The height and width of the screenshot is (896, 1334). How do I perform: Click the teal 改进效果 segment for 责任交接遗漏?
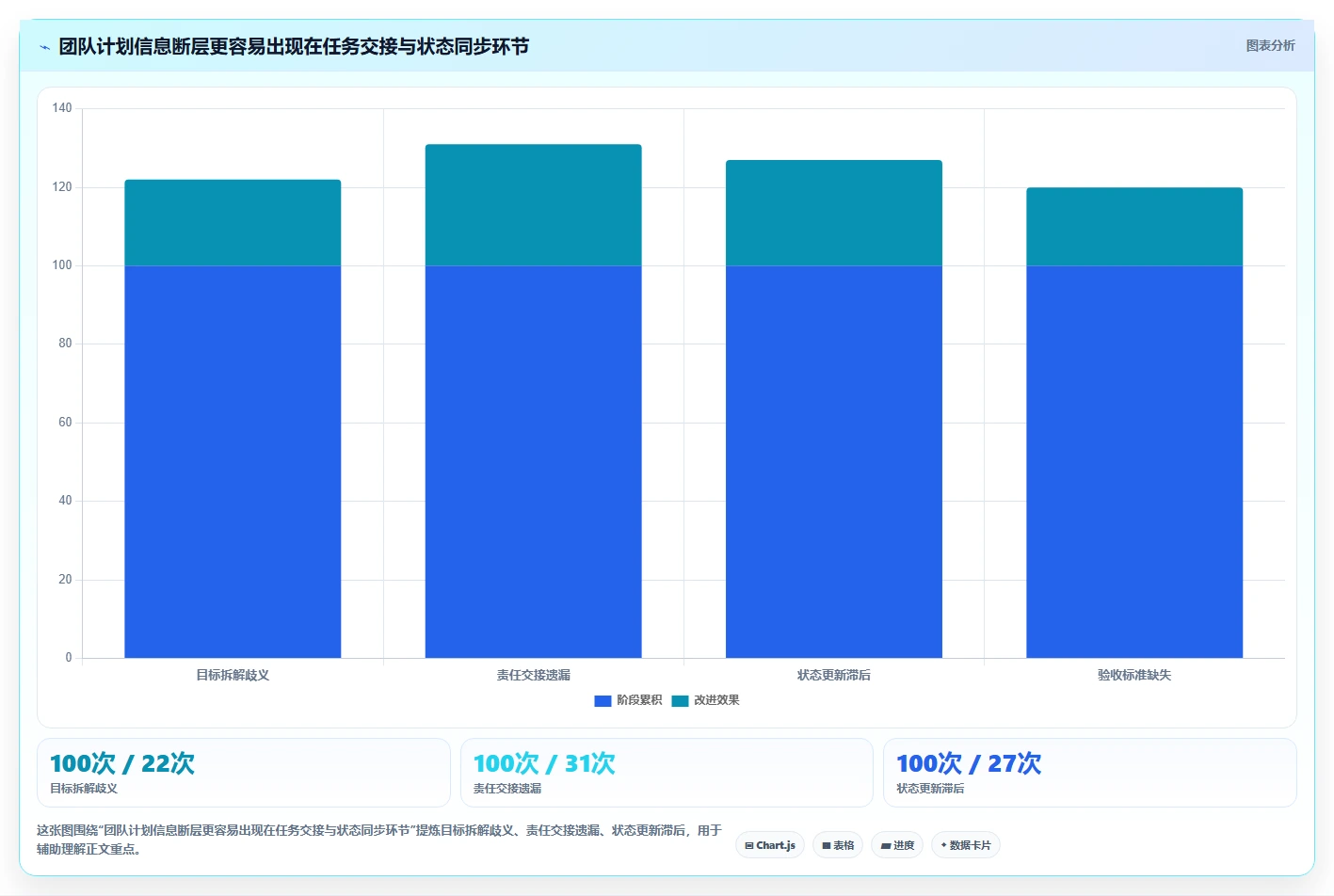point(533,204)
